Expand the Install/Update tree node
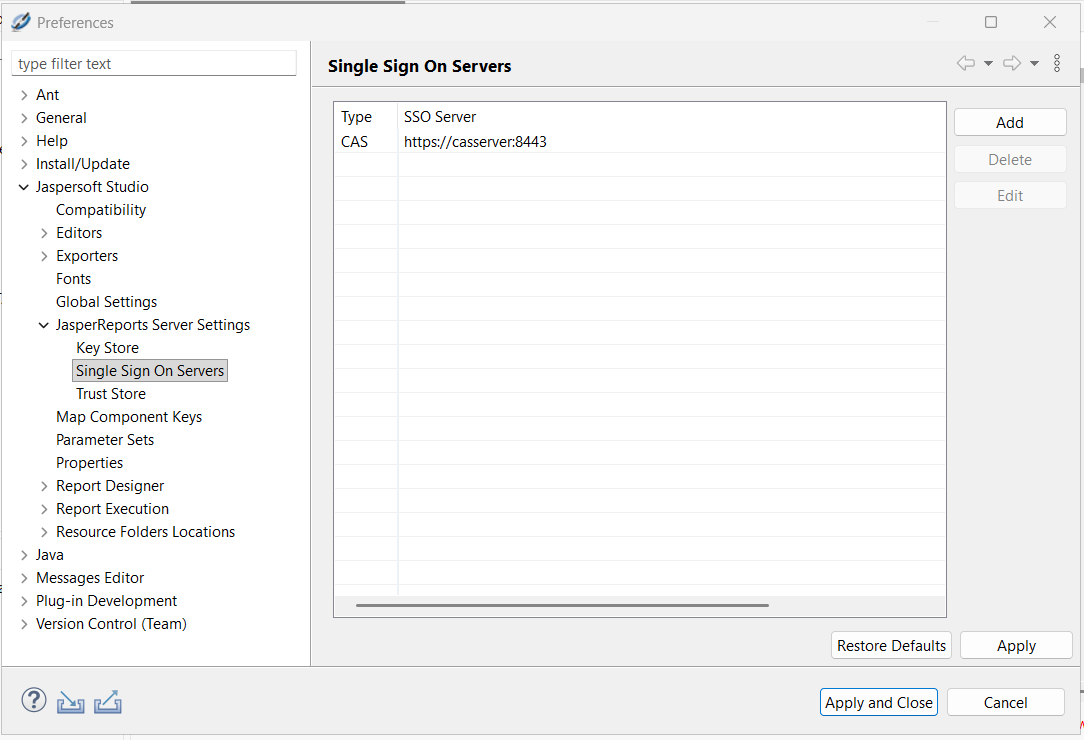This screenshot has height=740, width=1084. coord(24,164)
